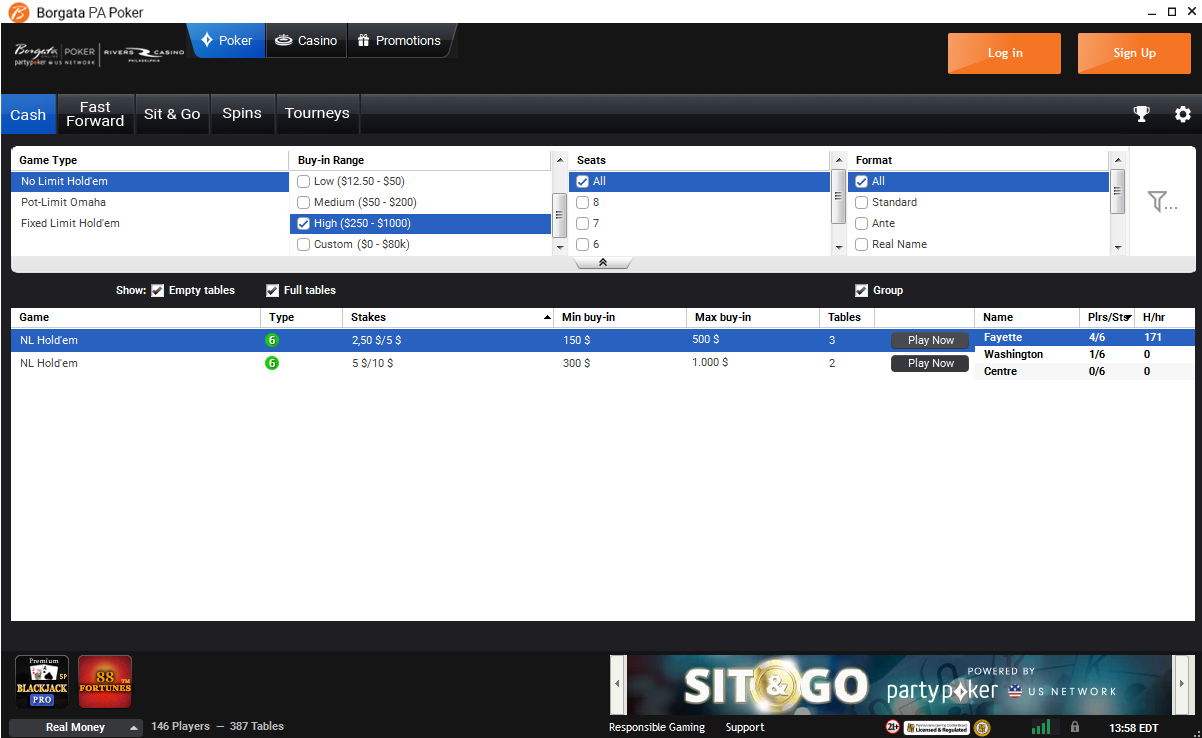Viewport: 1202px width, 738px height.
Task: Select the Washington table row
Action: (1085, 354)
